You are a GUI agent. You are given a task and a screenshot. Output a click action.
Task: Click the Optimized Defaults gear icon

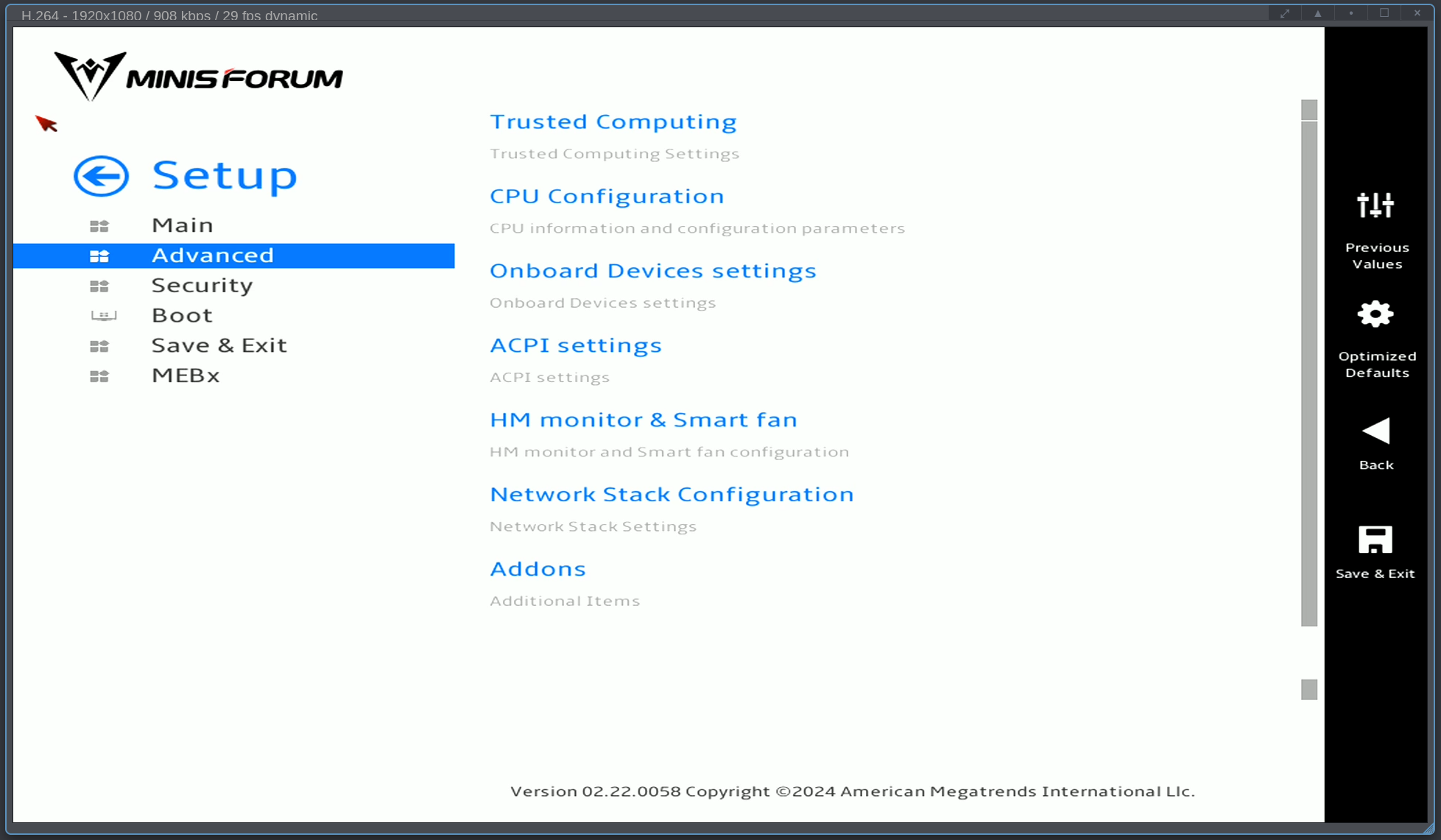click(x=1375, y=314)
